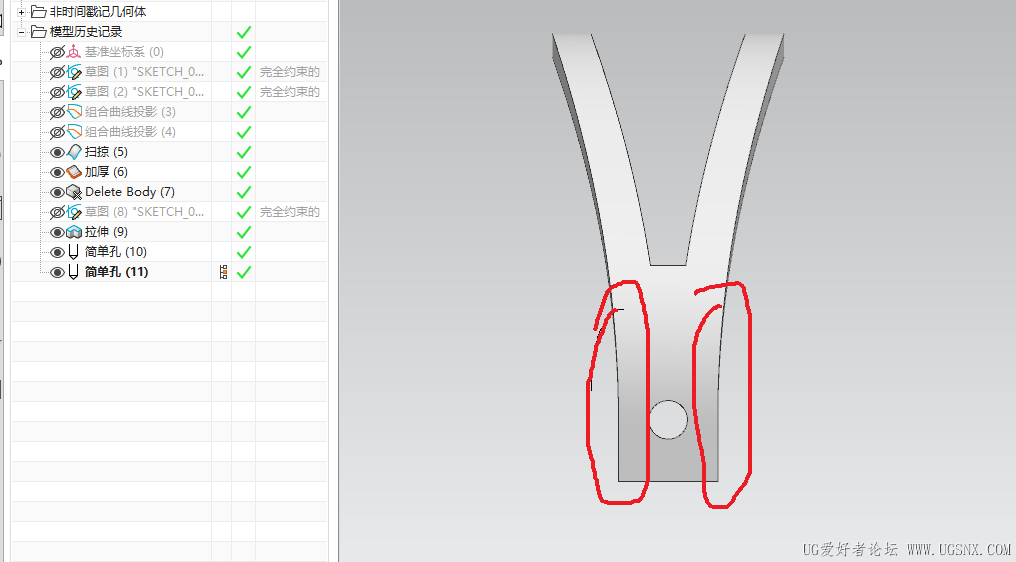The image size is (1016, 562).
Task: Hide the 拉伸 (9) feature
Action: tap(57, 232)
